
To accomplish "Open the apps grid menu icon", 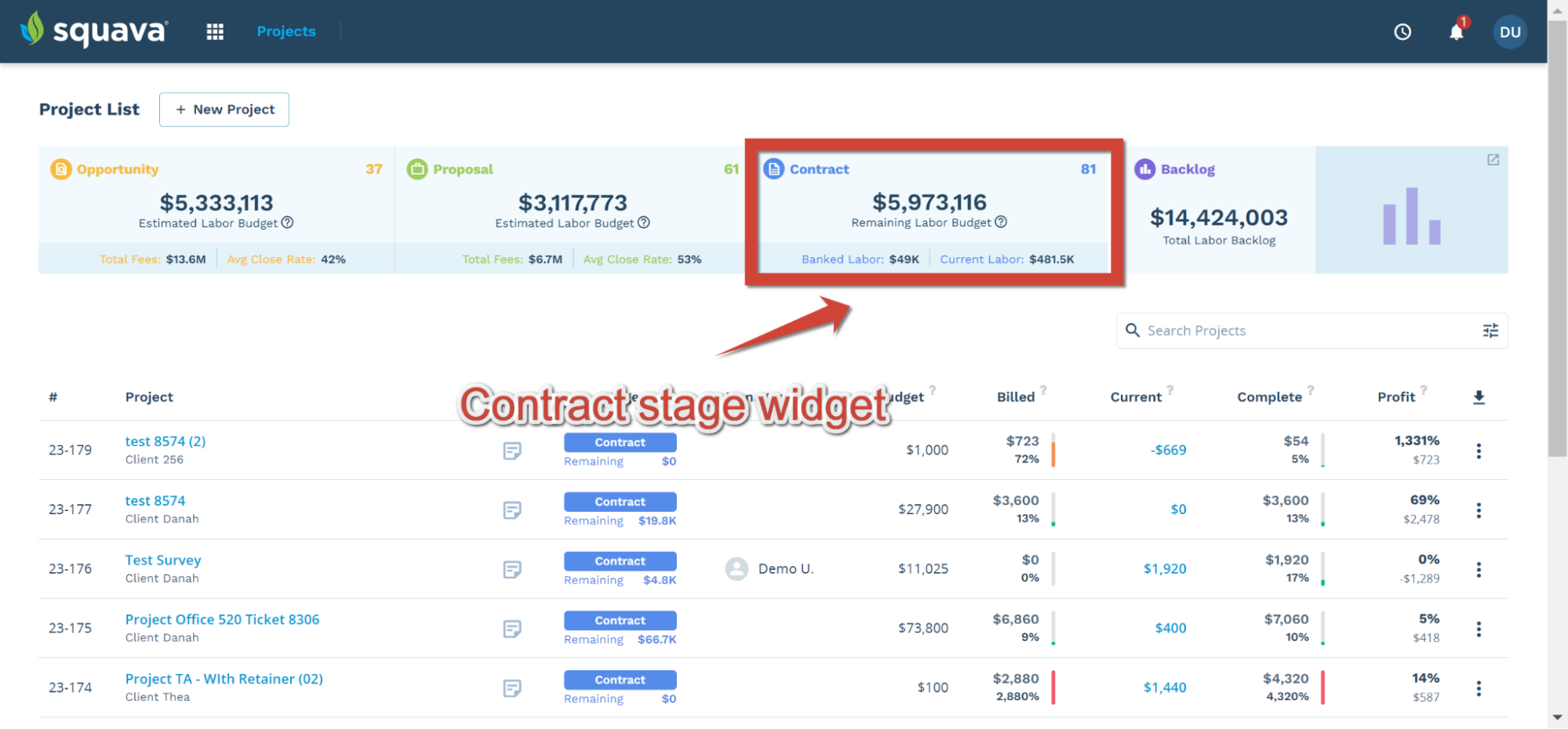I will (x=215, y=31).
